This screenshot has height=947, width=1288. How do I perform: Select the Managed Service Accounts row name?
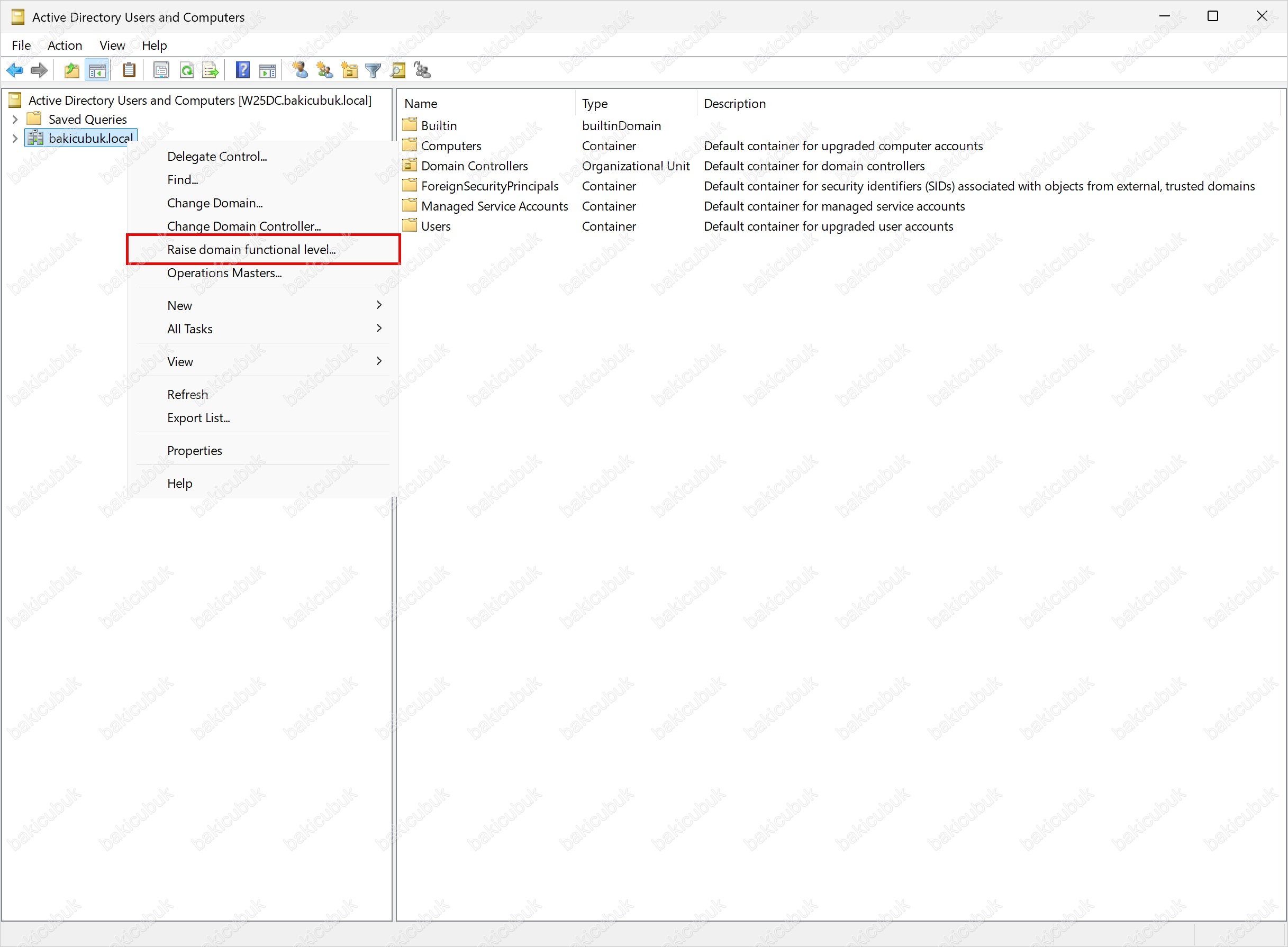pos(494,206)
